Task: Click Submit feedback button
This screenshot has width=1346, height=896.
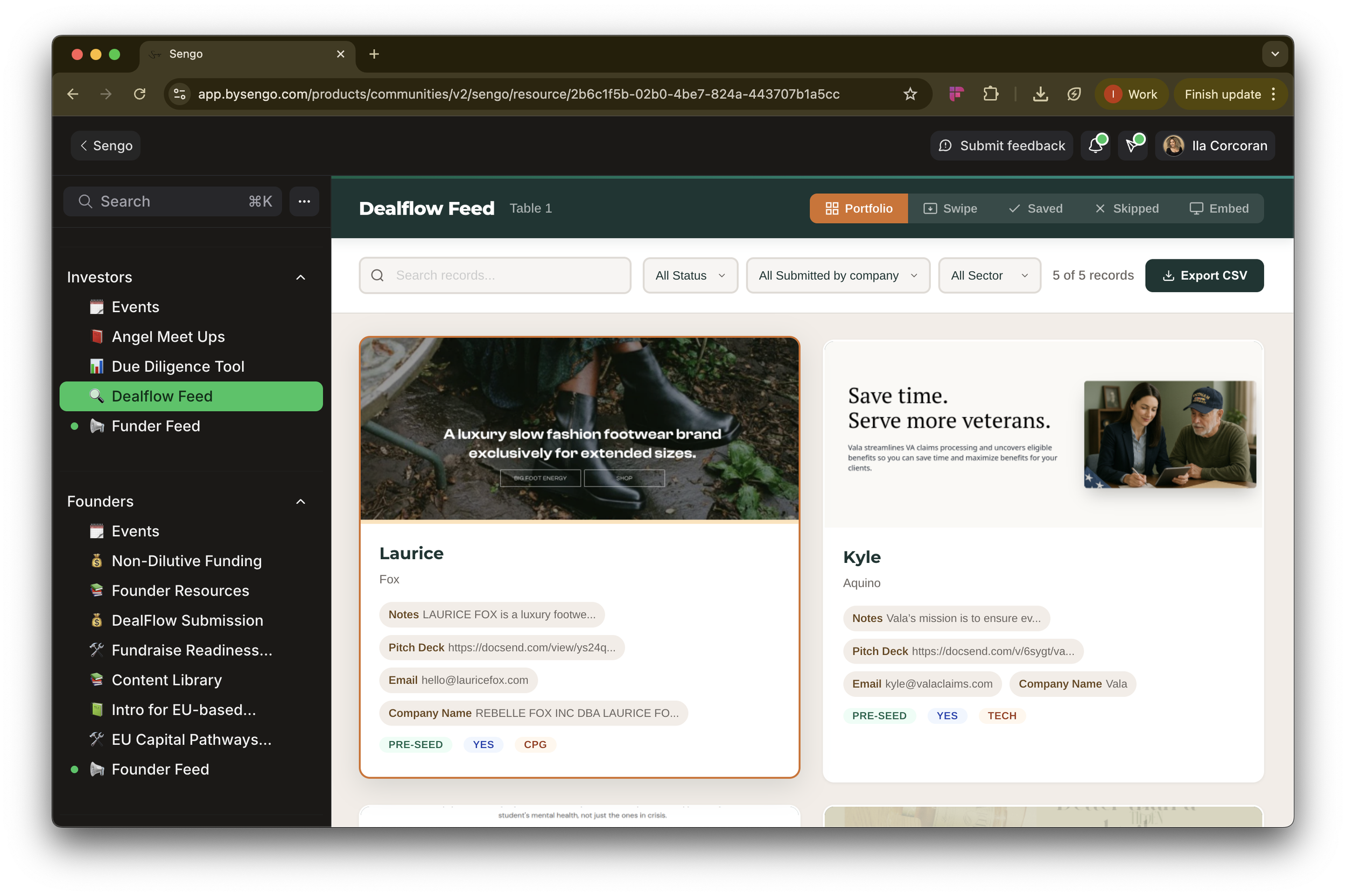Action: pos(1001,146)
